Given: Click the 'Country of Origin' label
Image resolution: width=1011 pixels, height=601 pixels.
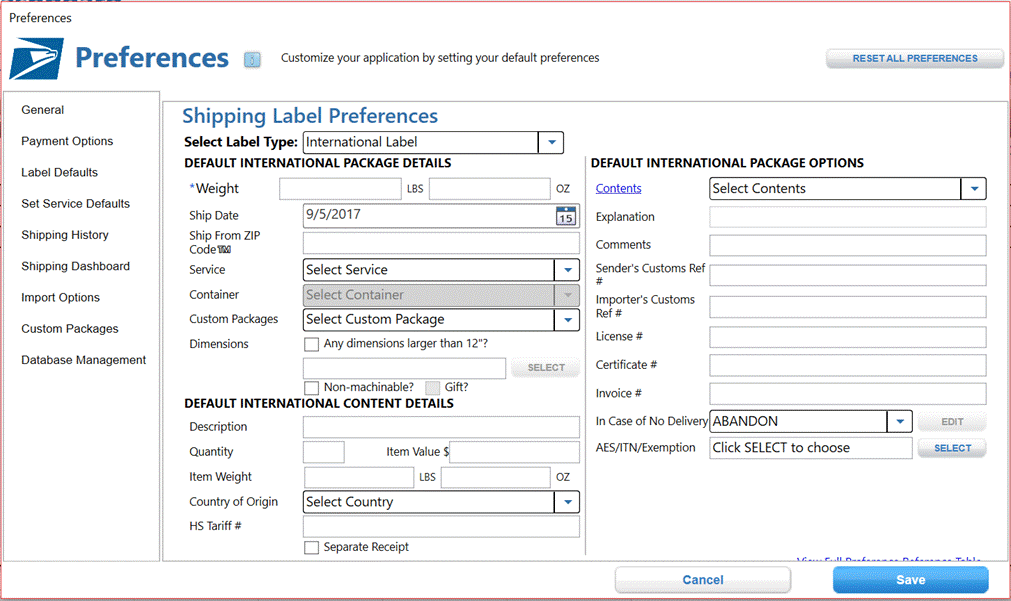Looking at the screenshot, I should tap(233, 502).
